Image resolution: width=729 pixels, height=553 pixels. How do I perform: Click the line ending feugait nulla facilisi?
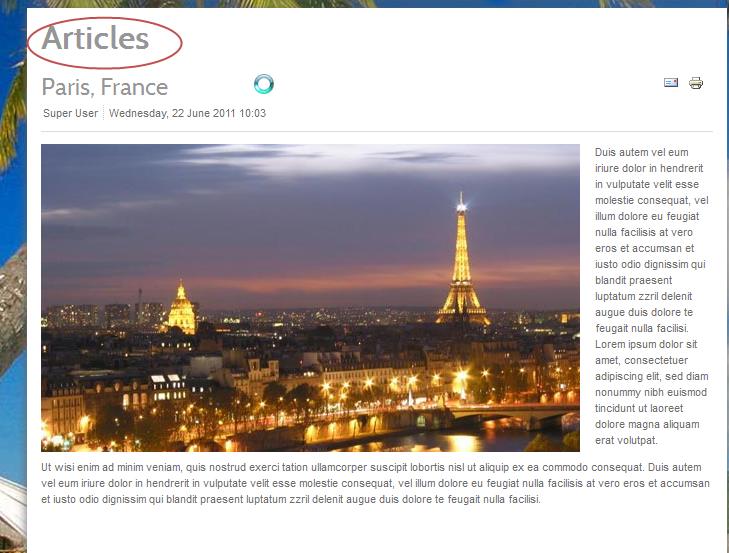tap(291, 500)
